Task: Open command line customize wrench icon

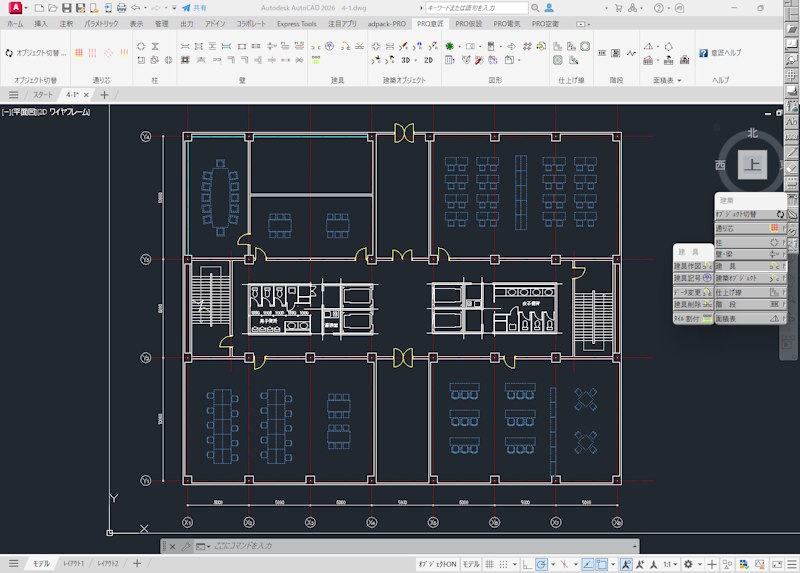Action: tap(186, 546)
